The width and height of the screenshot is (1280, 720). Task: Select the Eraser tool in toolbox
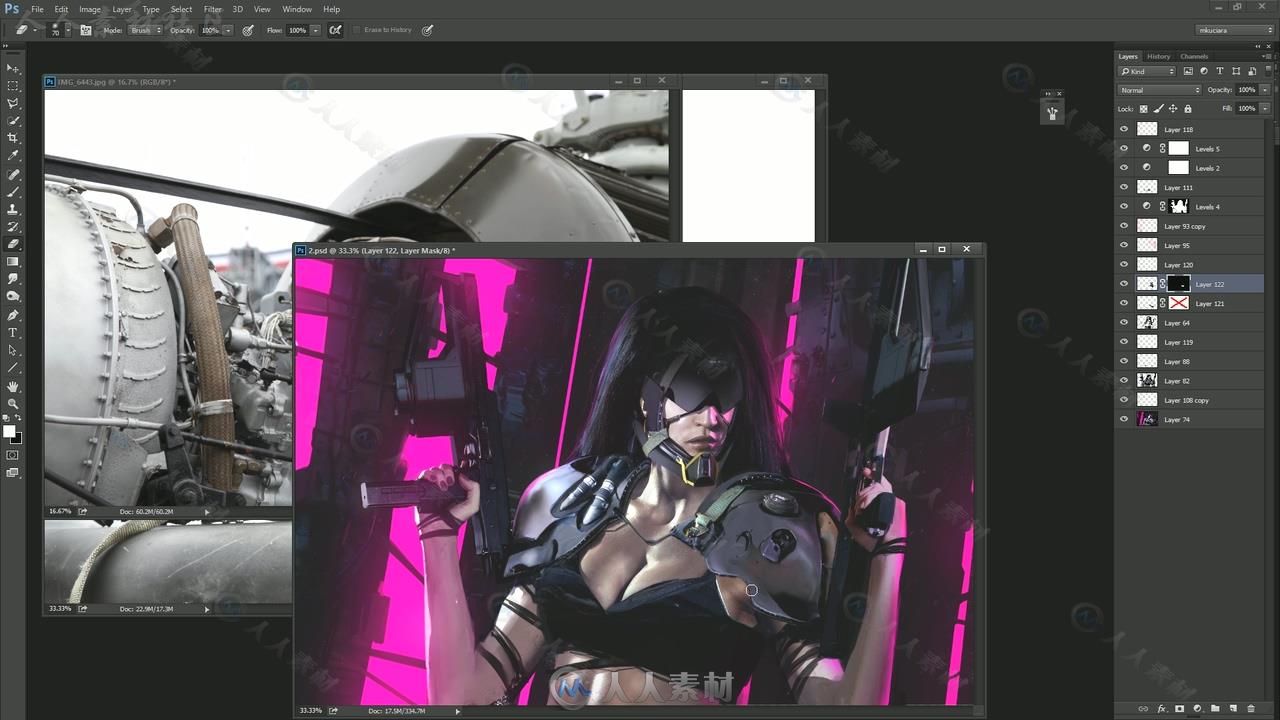point(13,244)
